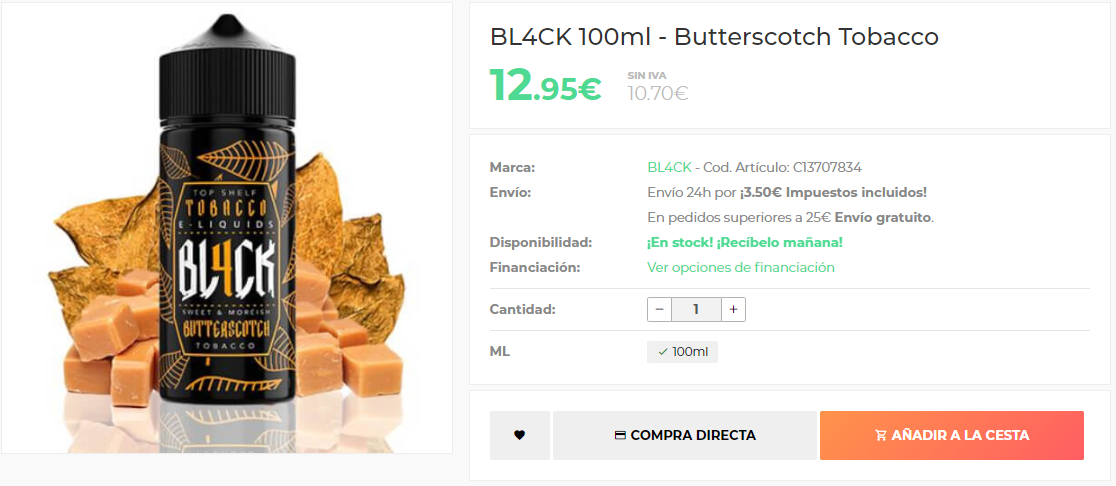Select the 100ml size option
The height and width of the screenshot is (486, 1116).
(683, 352)
